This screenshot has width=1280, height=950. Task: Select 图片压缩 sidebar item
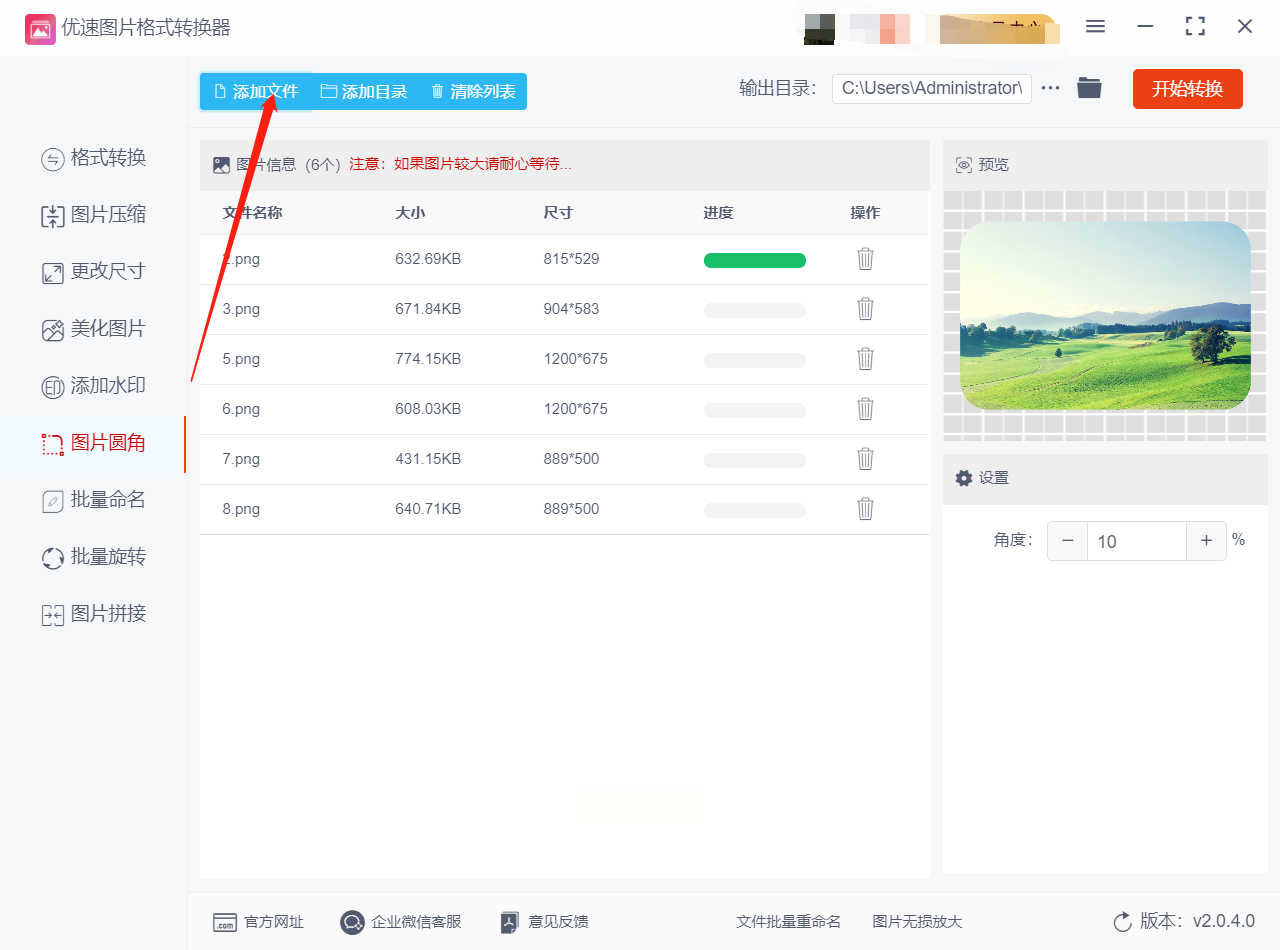point(94,215)
